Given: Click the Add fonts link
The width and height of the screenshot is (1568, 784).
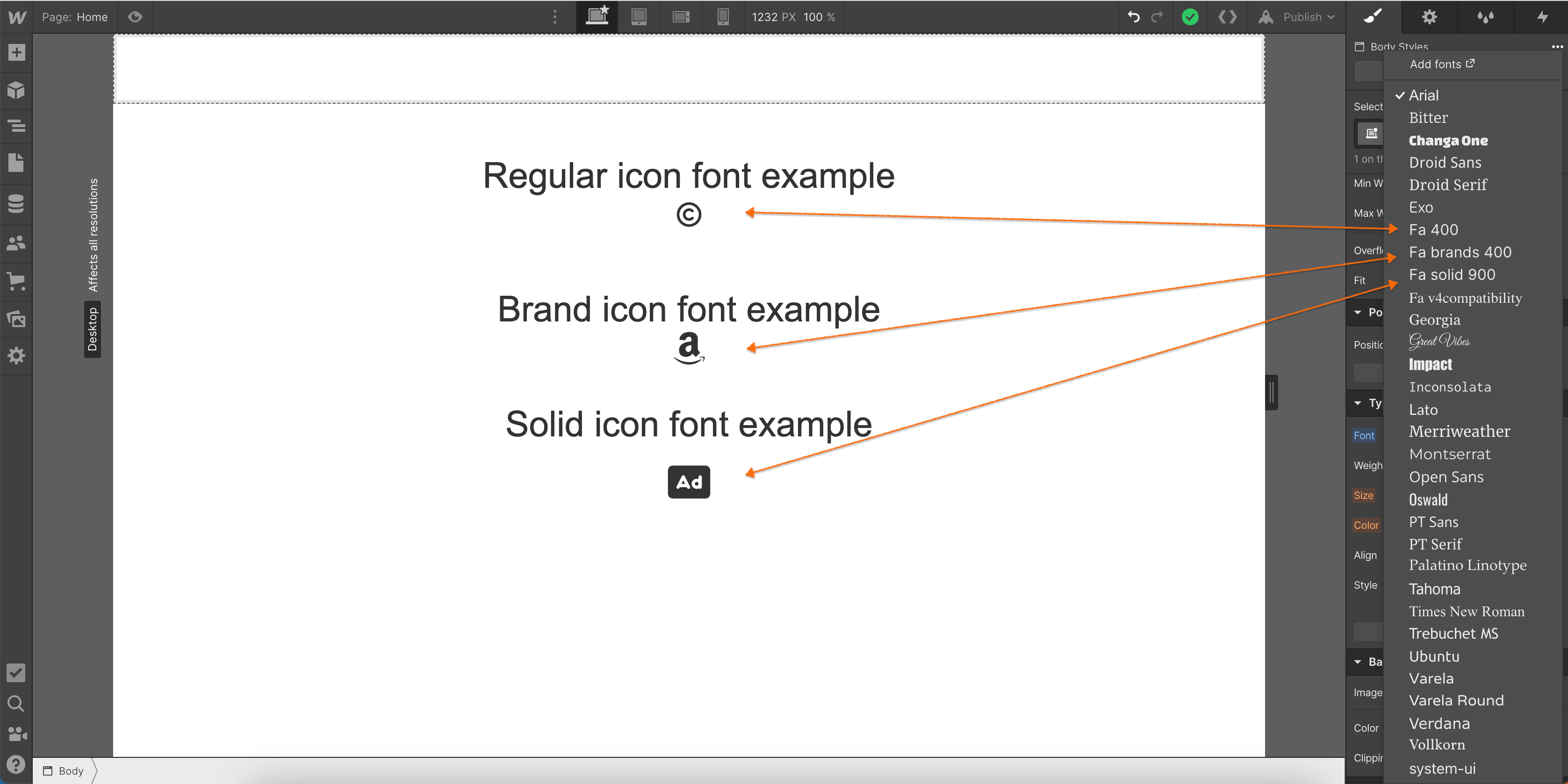Looking at the screenshot, I should click(x=1442, y=63).
